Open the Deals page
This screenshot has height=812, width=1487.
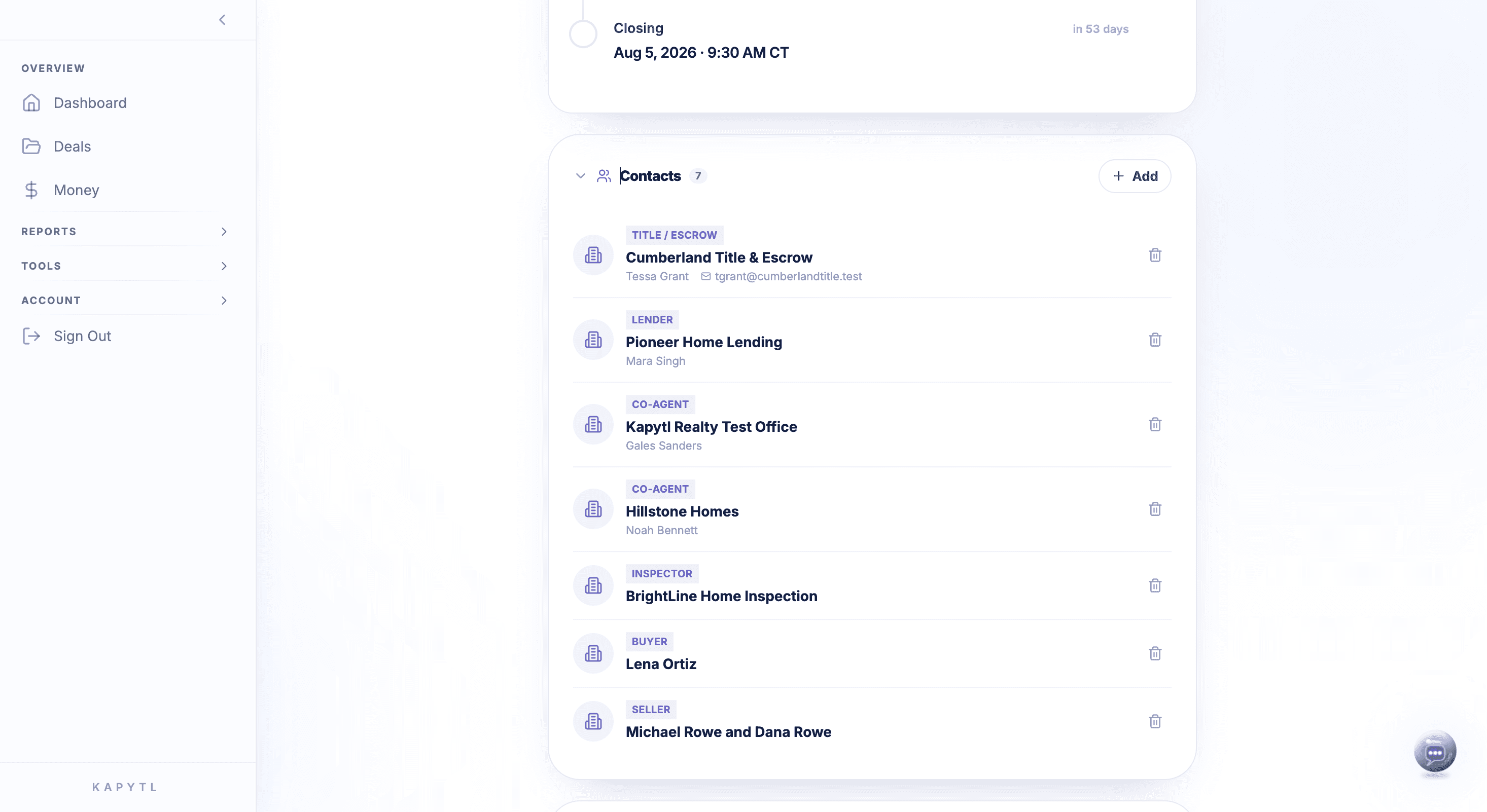72,146
